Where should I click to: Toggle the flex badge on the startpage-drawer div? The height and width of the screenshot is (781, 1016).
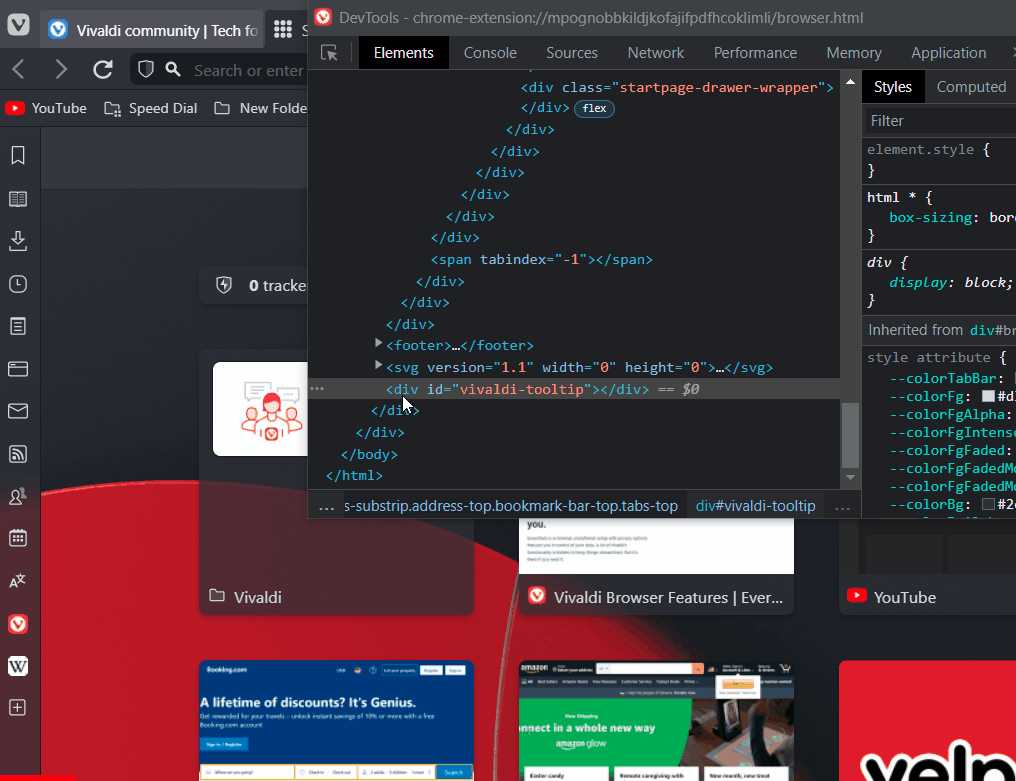(594, 108)
